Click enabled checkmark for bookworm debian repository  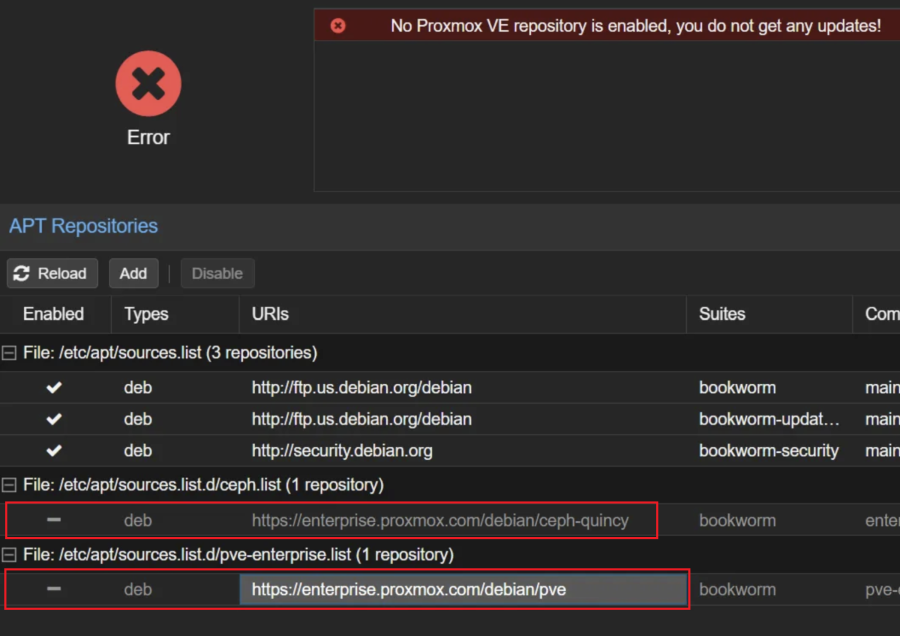54,388
